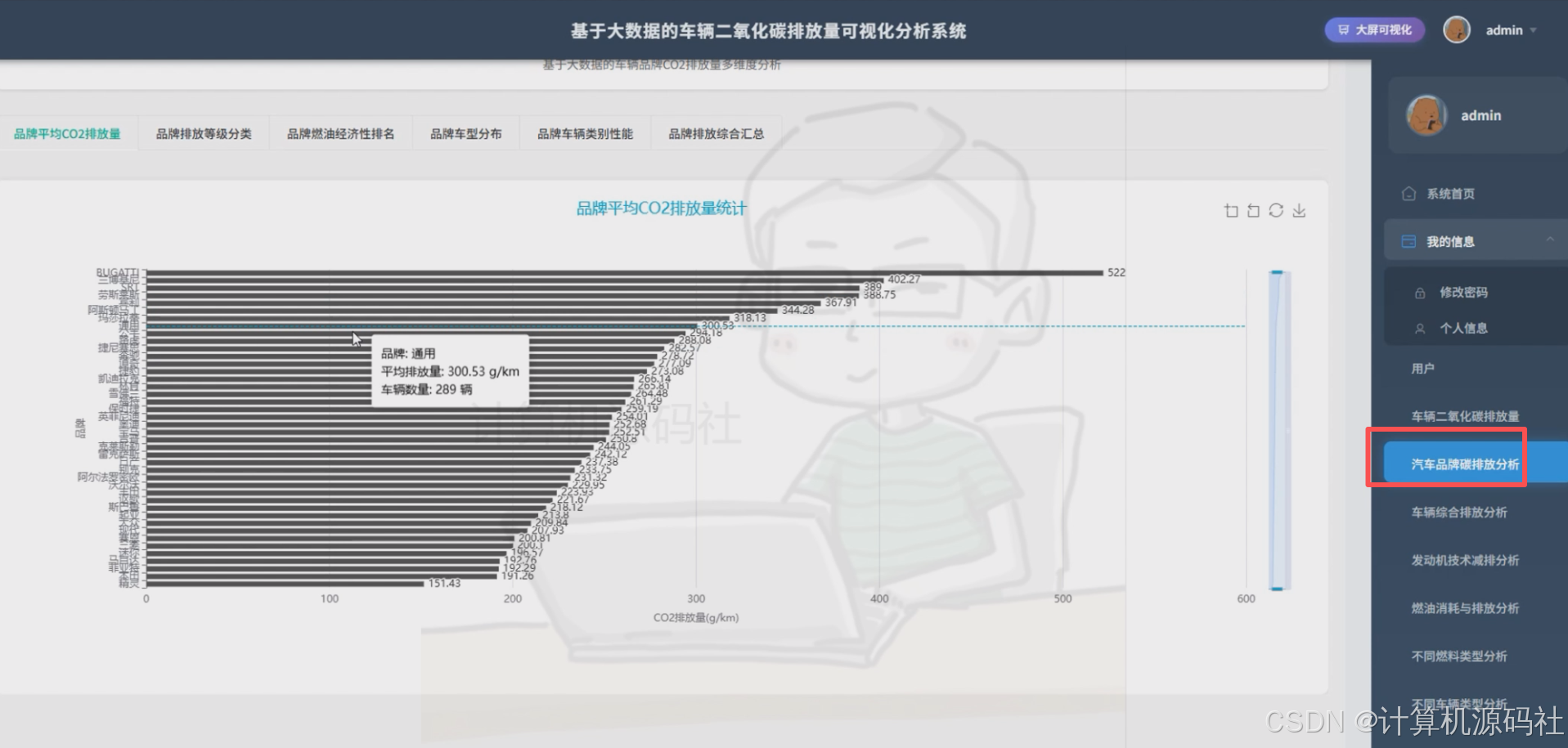Screen dimensions: 1568x748
Task: Click the home icon beside 系统首页
Action: point(1409,194)
